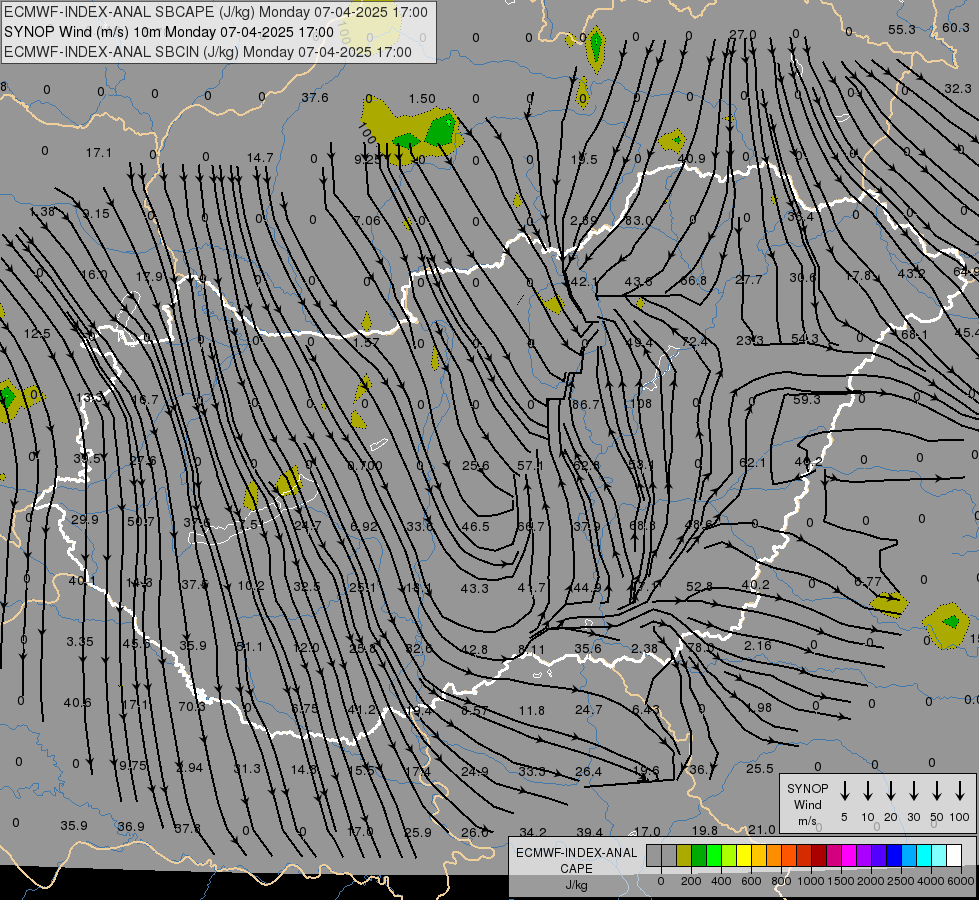Click the 14.7 value on the map

pos(260,157)
